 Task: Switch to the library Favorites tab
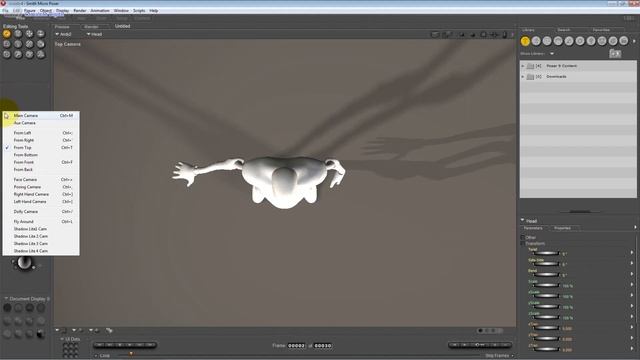coord(601,30)
